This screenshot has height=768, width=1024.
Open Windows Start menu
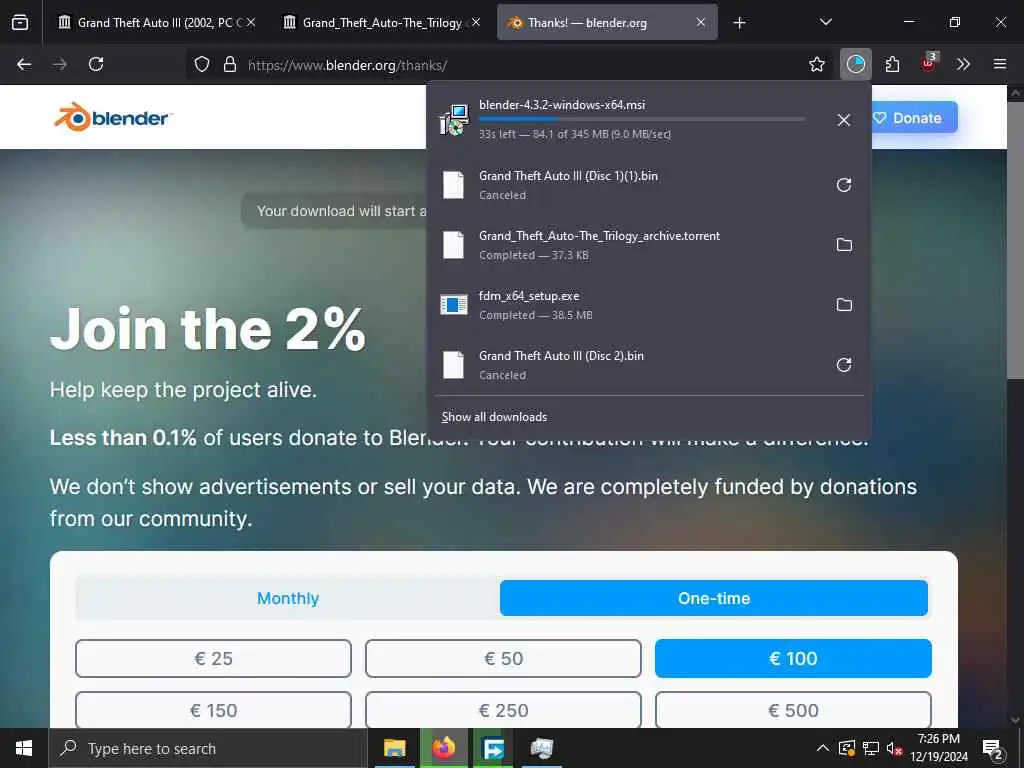pos(24,748)
